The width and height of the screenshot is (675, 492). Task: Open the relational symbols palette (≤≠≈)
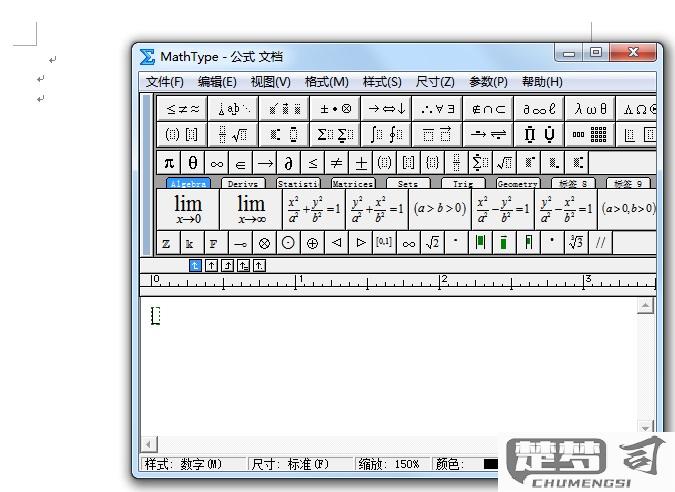(x=182, y=109)
